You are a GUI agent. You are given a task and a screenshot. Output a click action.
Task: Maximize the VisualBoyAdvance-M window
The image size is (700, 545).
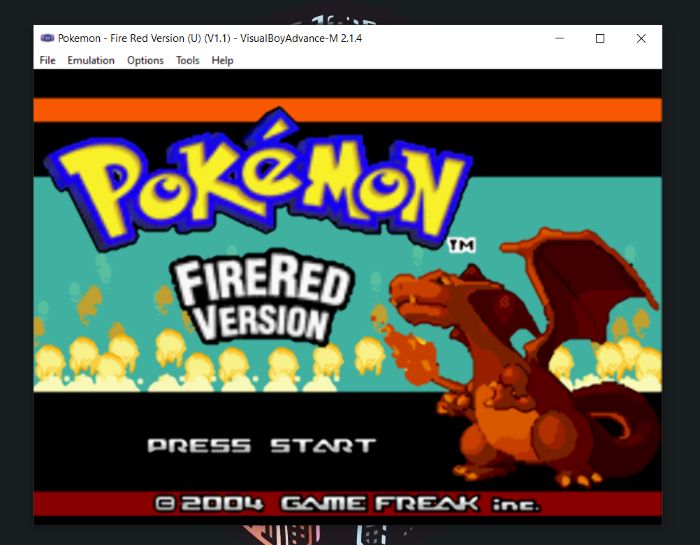[600, 38]
